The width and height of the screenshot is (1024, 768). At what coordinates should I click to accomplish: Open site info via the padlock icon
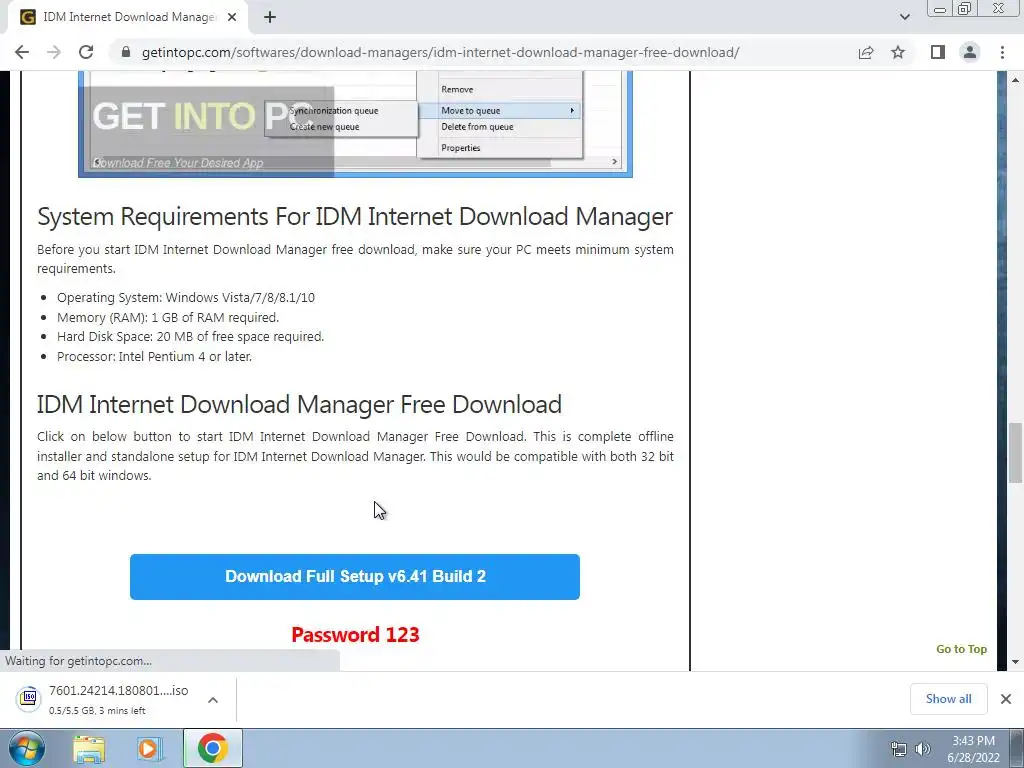[127, 52]
